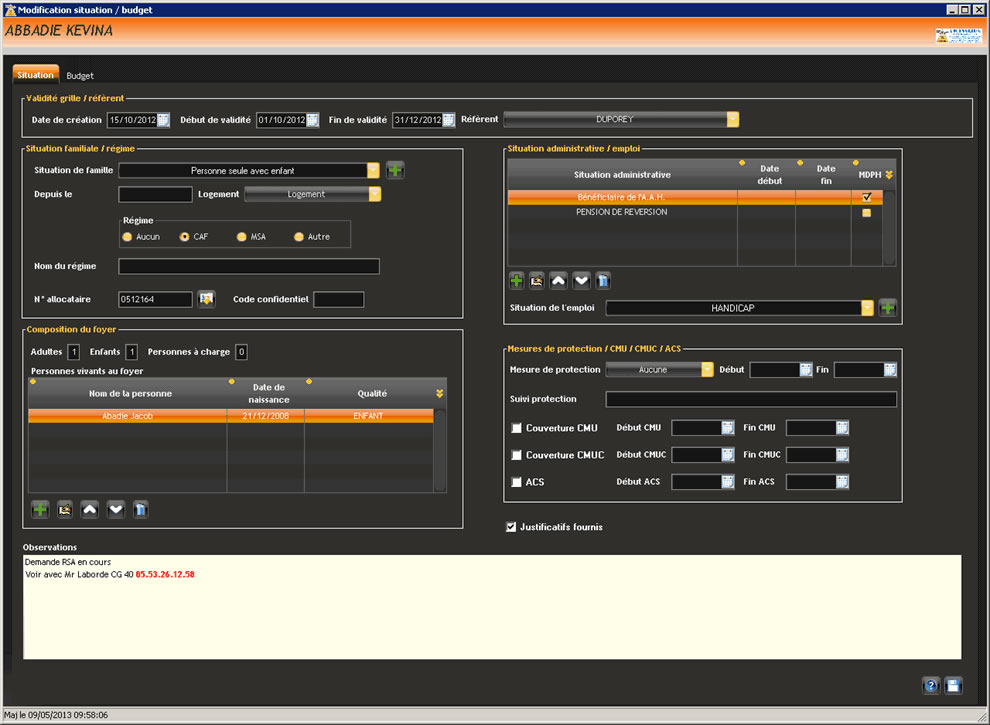990x725 pixels.
Task: Click the save floppy disk icon
Action: pyautogui.click(x=953, y=685)
